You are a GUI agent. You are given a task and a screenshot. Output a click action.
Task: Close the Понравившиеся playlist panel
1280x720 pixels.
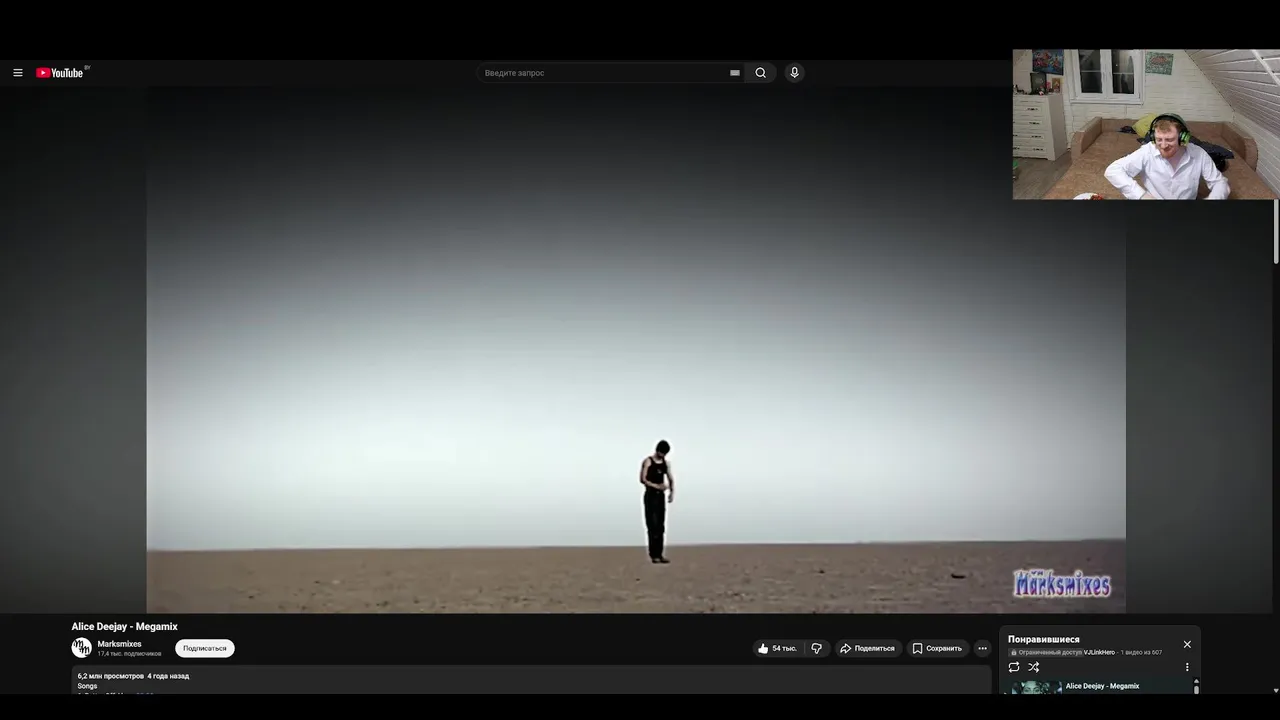pos(1187,644)
